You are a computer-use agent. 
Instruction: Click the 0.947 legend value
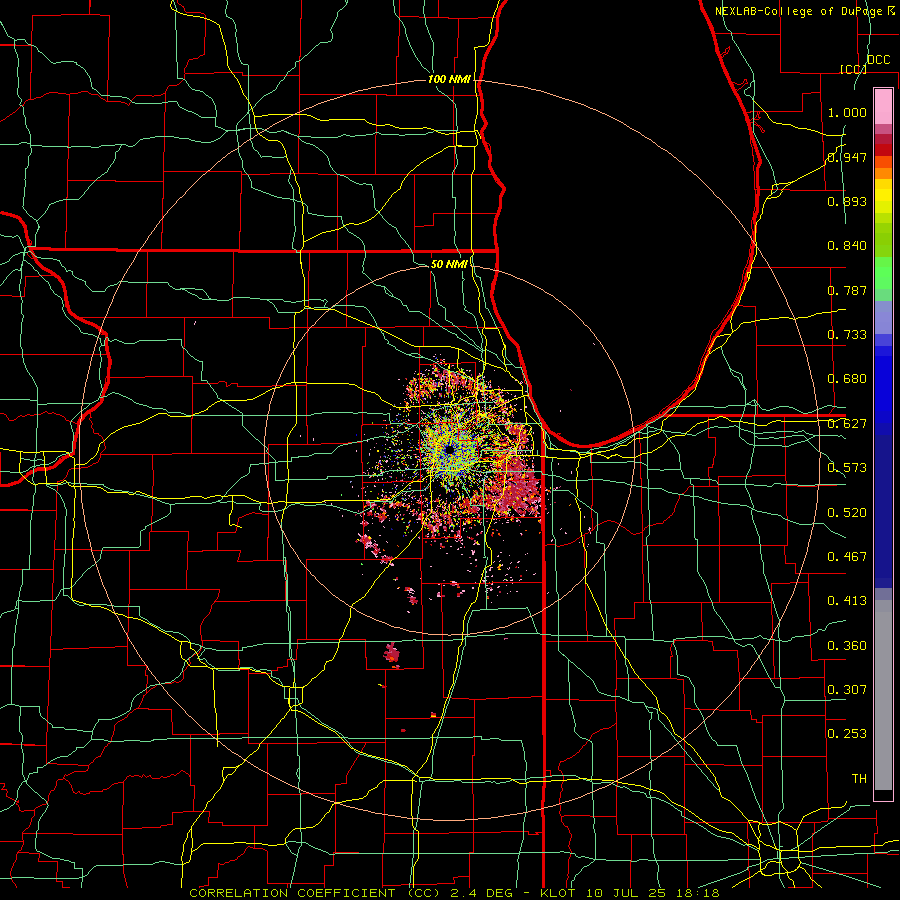tap(847, 157)
